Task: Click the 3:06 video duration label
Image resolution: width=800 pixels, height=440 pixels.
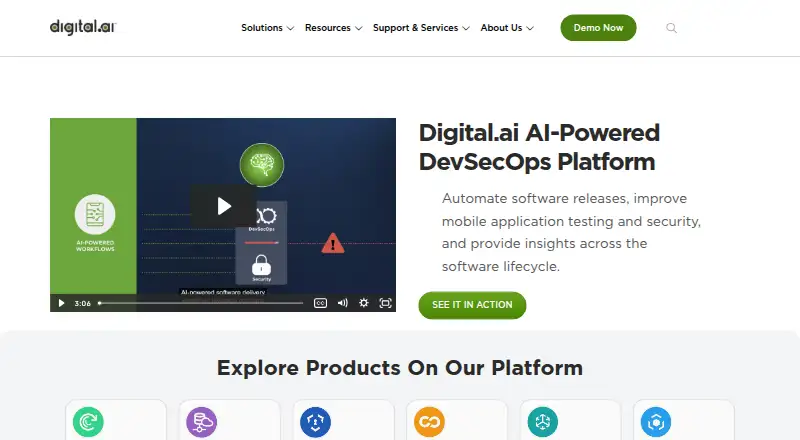Action: click(83, 303)
